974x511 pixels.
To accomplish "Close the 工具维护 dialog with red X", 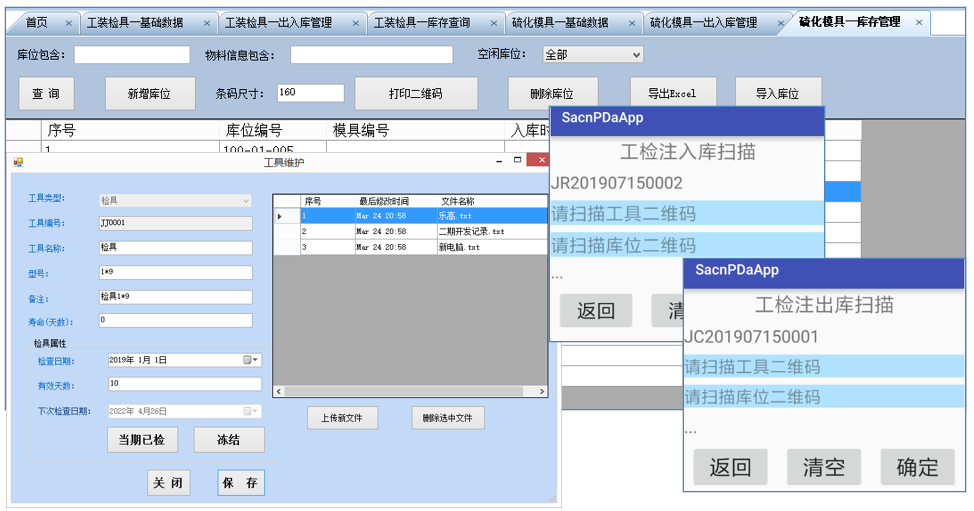I will click(540, 160).
